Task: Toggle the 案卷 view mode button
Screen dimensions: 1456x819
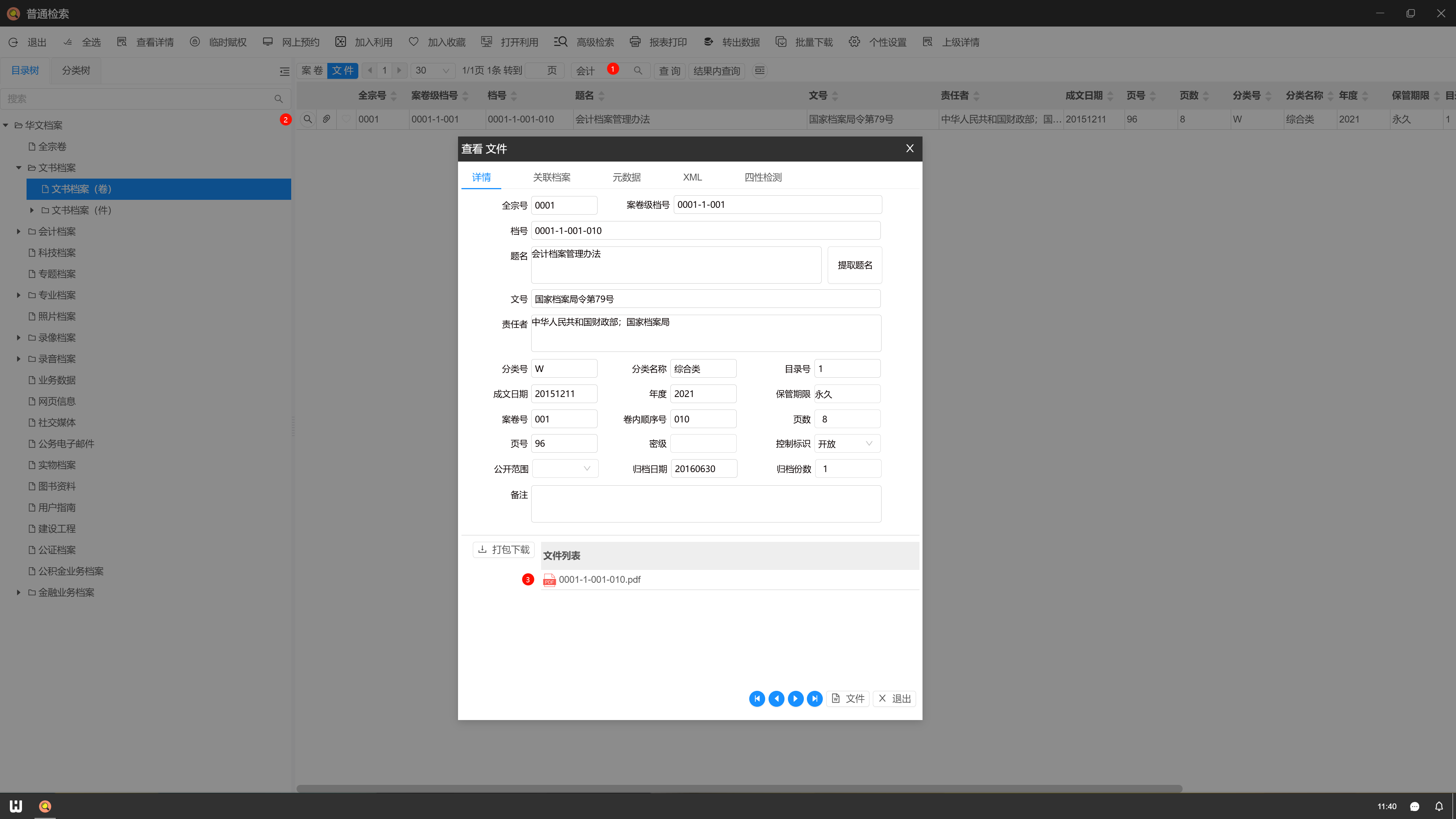Action: coord(312,71)
